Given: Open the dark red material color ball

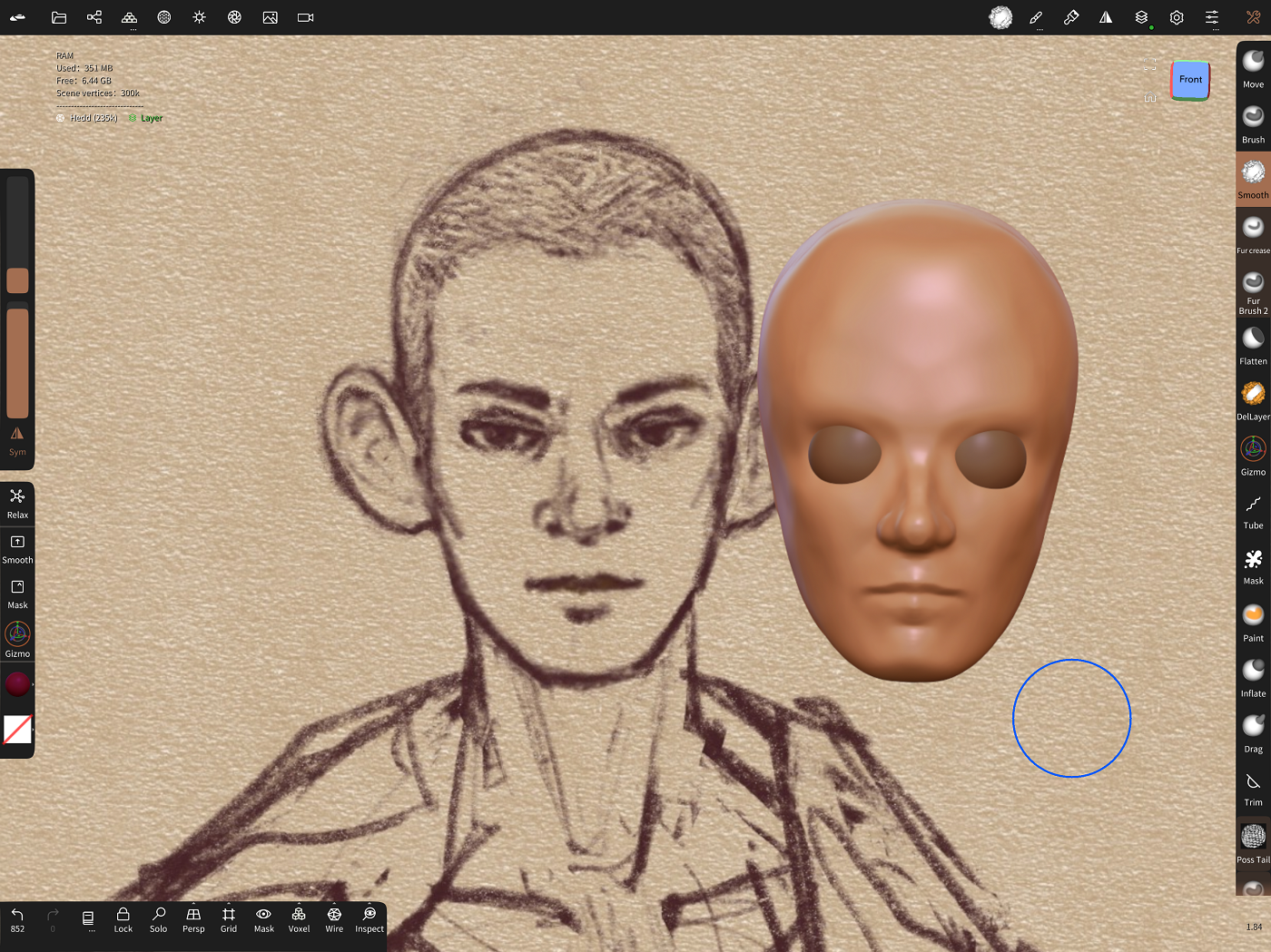Looking at the screenshot, I should (17, 683).
